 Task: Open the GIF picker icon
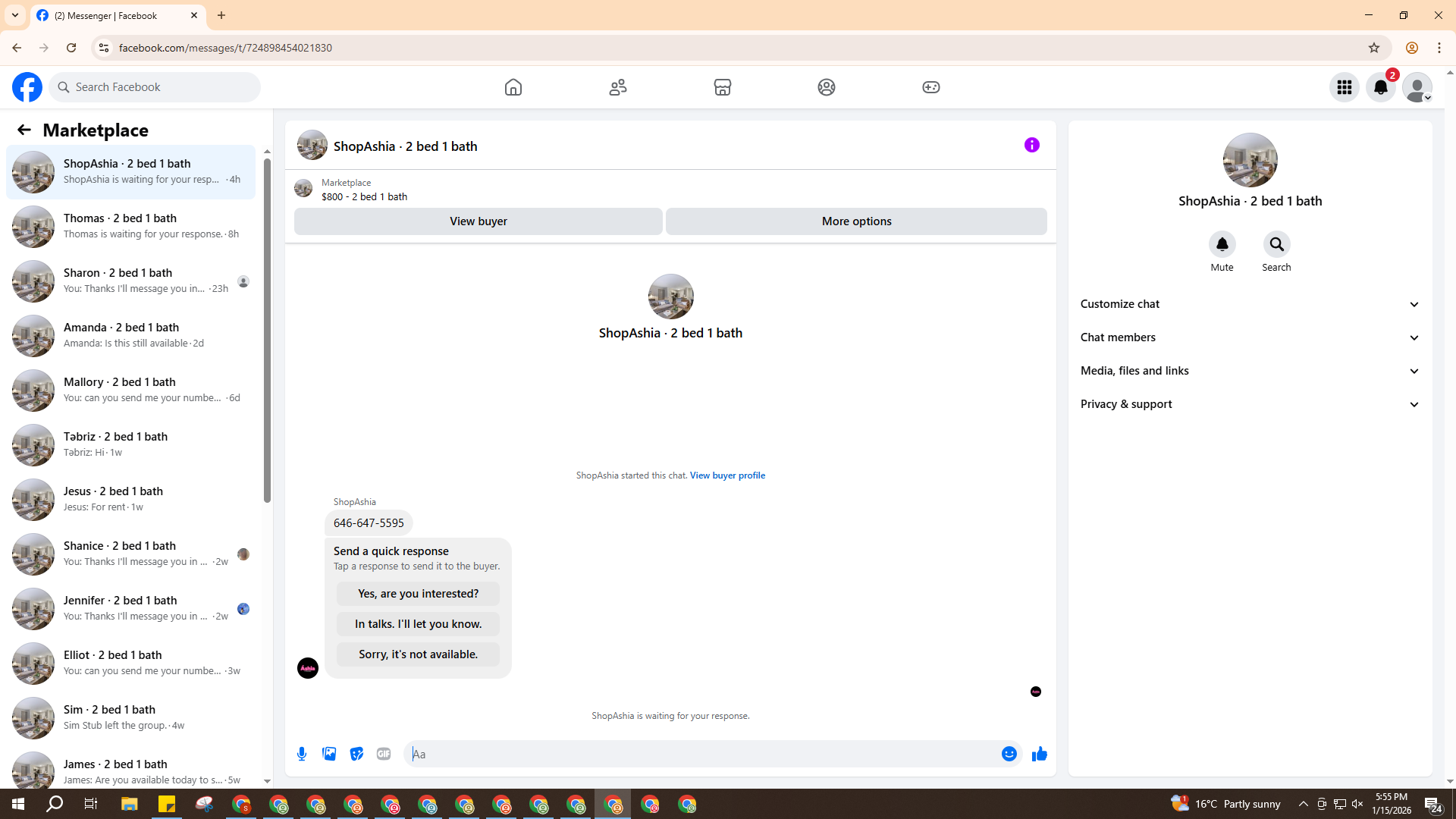(x=384, y=754)
